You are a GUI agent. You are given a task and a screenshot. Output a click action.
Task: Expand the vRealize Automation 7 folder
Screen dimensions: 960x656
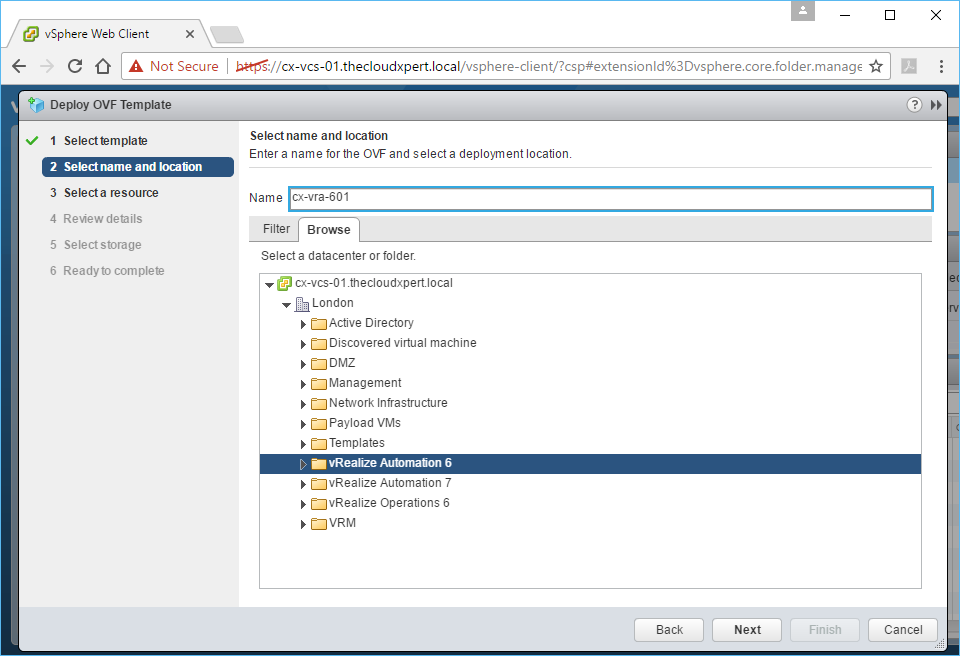pyautogui.click(x=303, y=484)
